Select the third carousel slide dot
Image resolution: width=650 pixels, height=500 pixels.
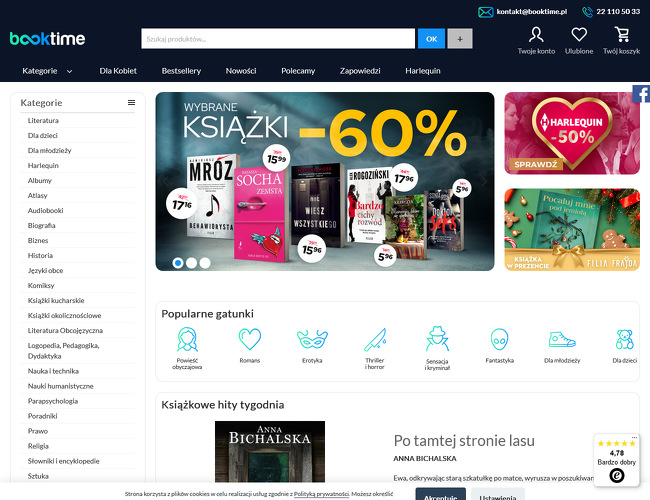point(205,263)
